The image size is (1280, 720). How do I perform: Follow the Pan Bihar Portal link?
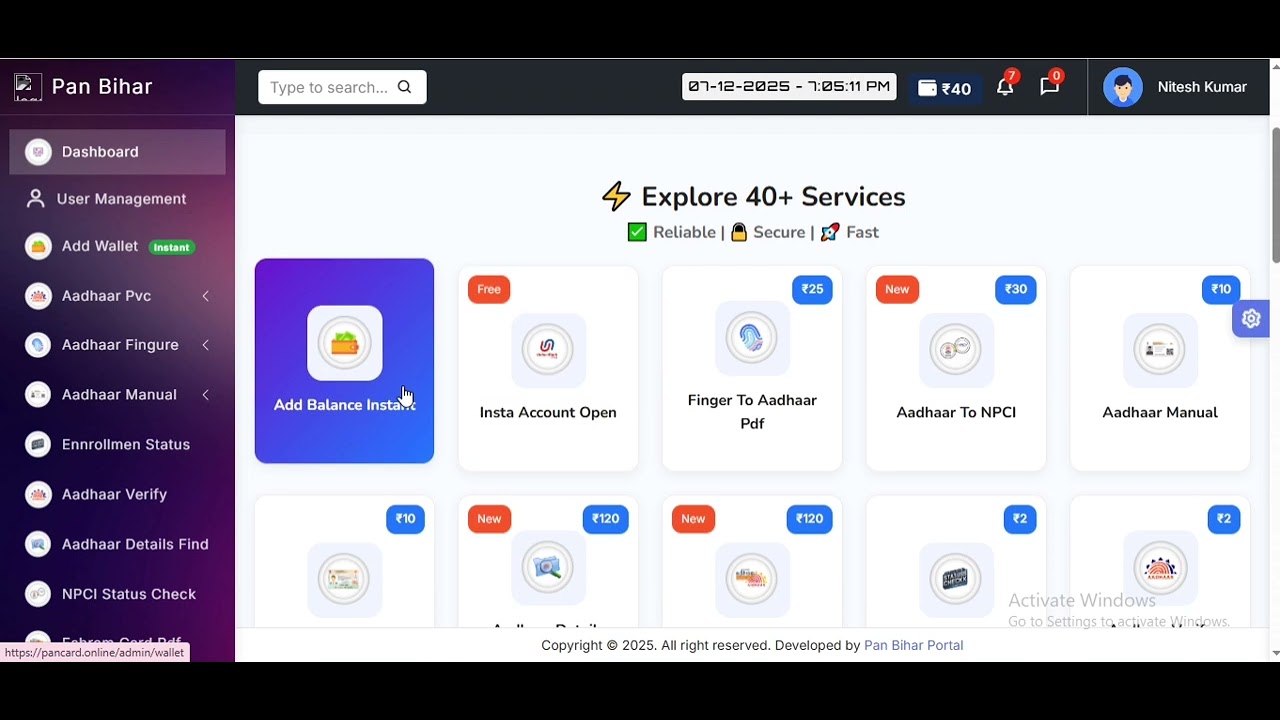(913, 646)
